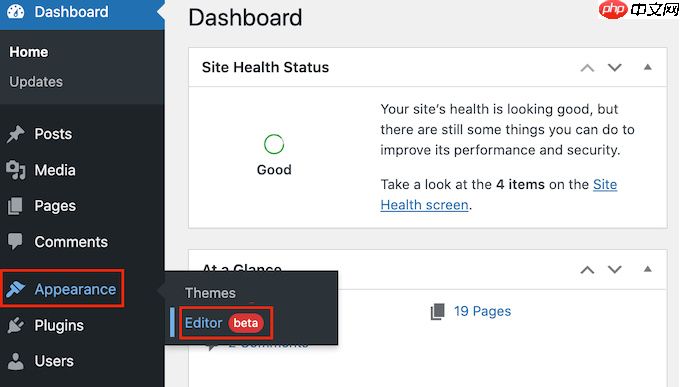Click the Media library icon
680x387 pixels.
tap(16, 170)
